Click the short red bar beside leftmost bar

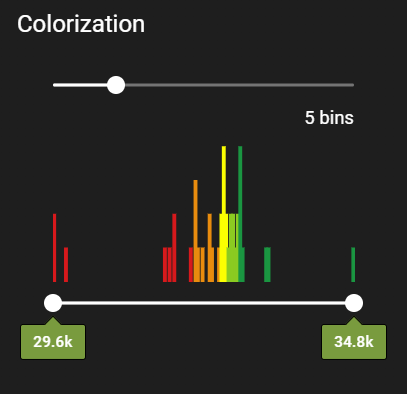pos(66,265)
